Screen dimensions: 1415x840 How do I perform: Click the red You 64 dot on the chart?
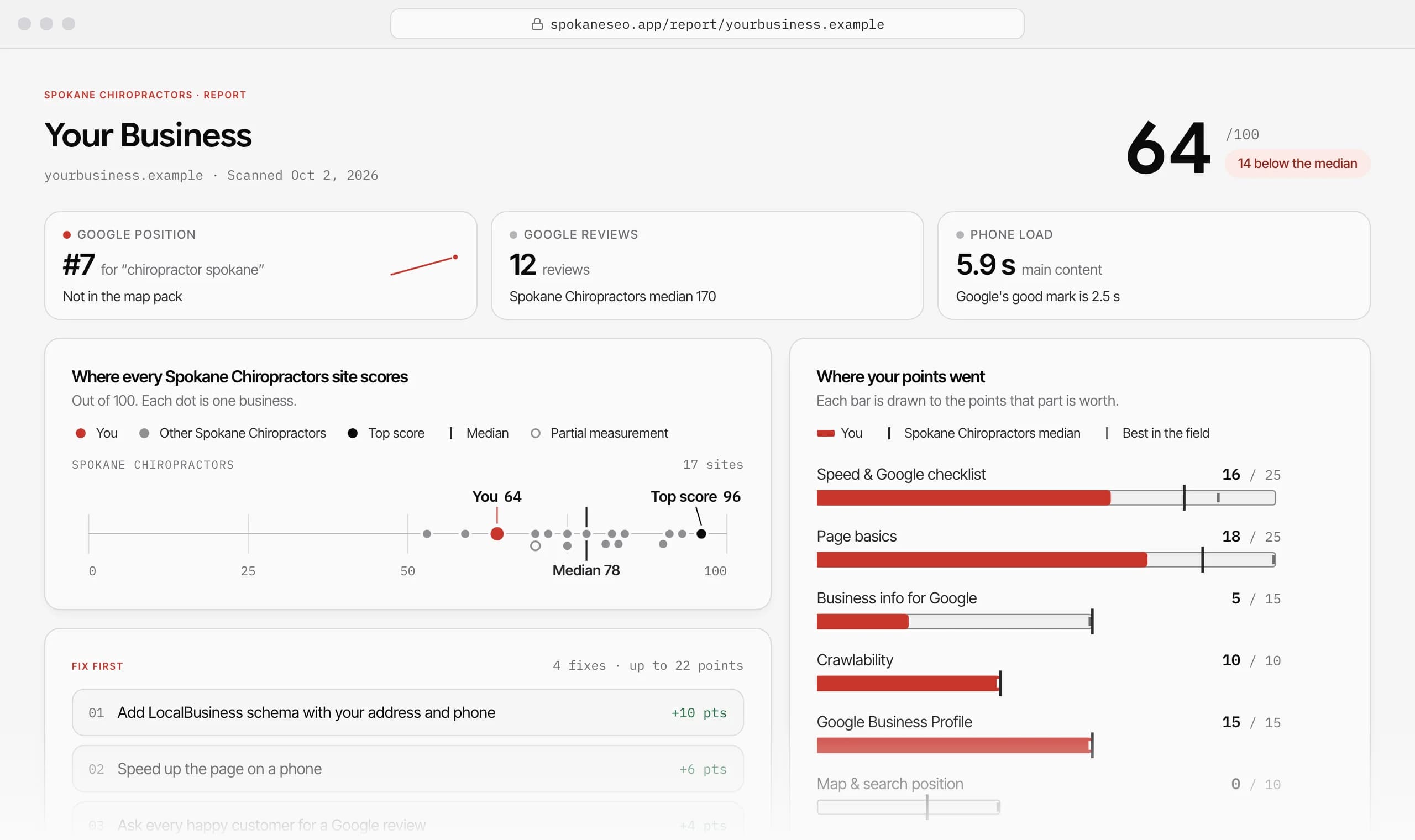click(x=497, y=534)
